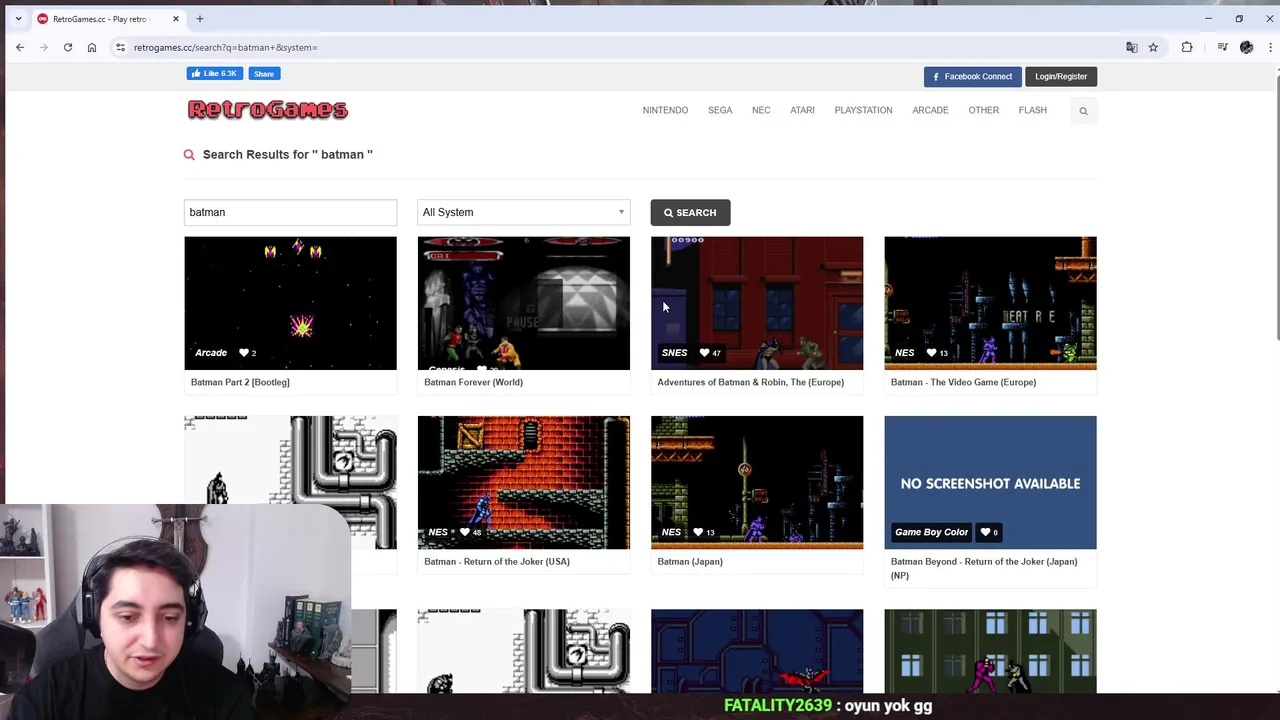
Task: Open Batman Part 2 [Bootleg] thumbnail
Action: (x=290, y=303)
